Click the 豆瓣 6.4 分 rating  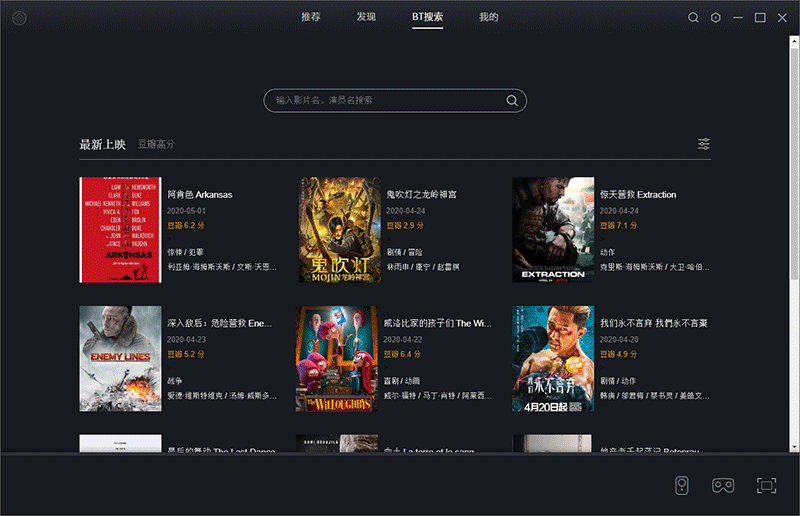click(x=402, y=354)
